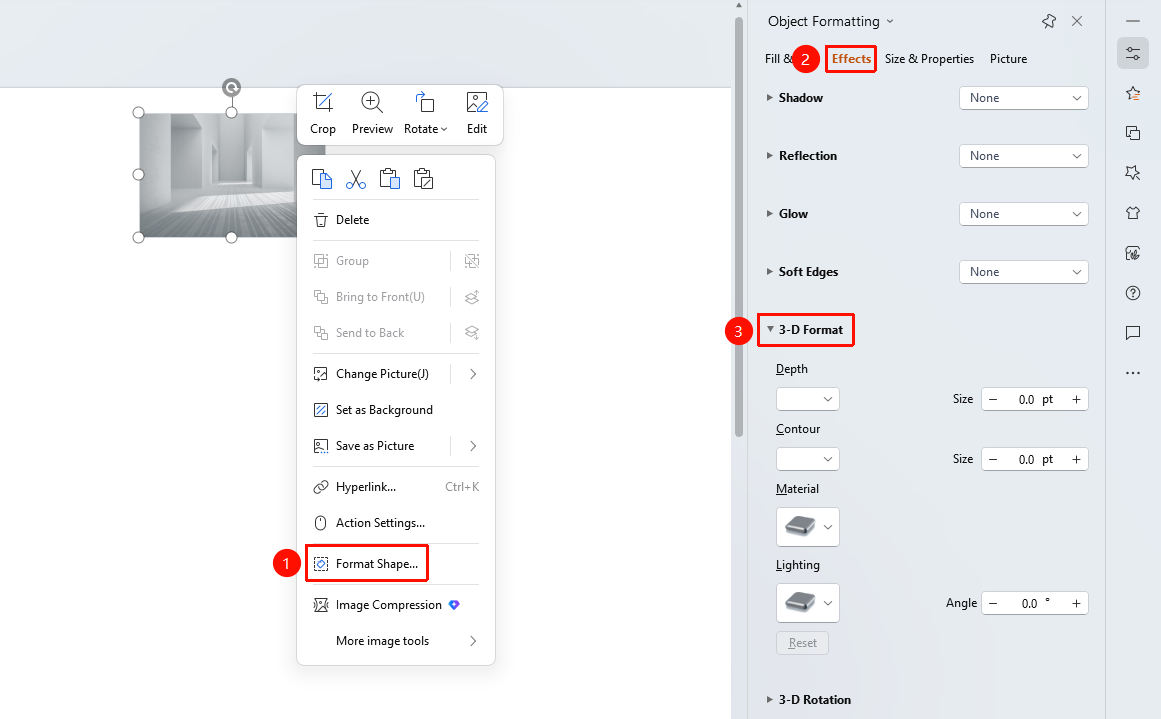Open the Shadow preset dropdown
Screen dimensions: 1161x719
pyautogui.click(x=1024, y=98)
